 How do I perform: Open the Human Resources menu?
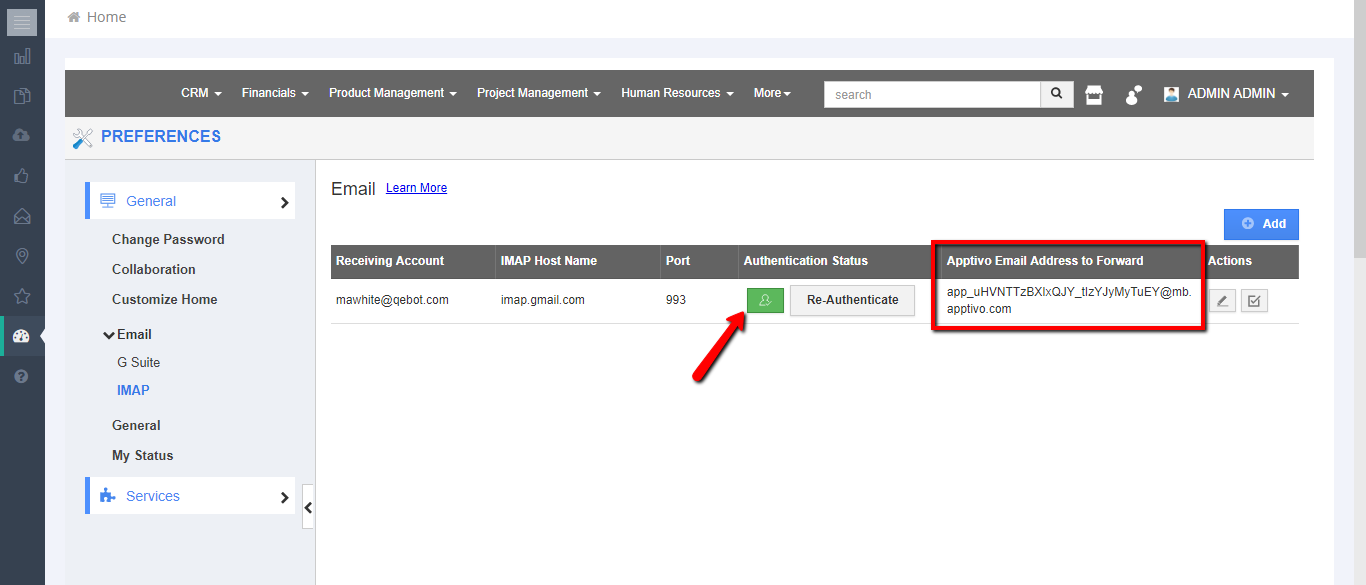(677, 93)
